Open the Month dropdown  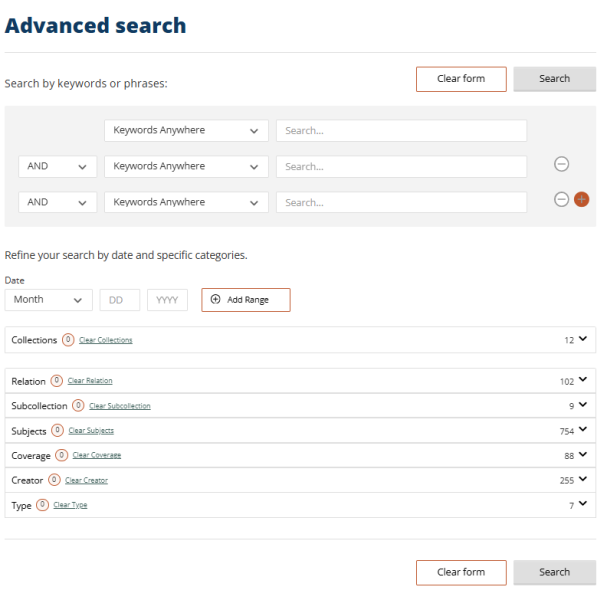click(x=48, y=300)
